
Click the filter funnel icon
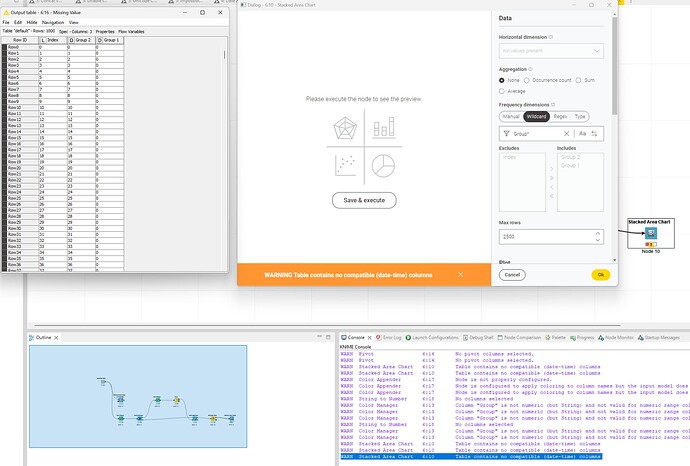[x=506, y=133]
